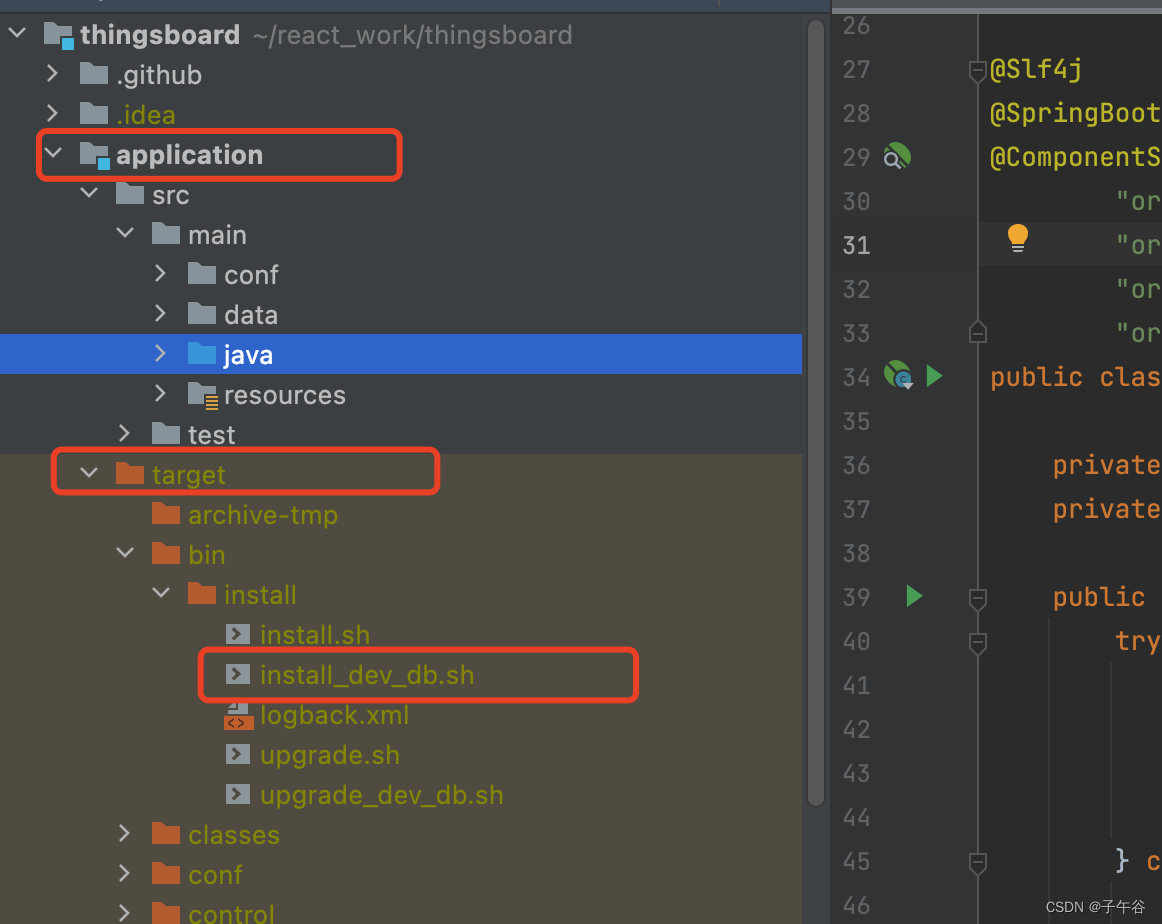Run the class from line 34 gutter arrow
1162x924 pixels.
point(934,376)
